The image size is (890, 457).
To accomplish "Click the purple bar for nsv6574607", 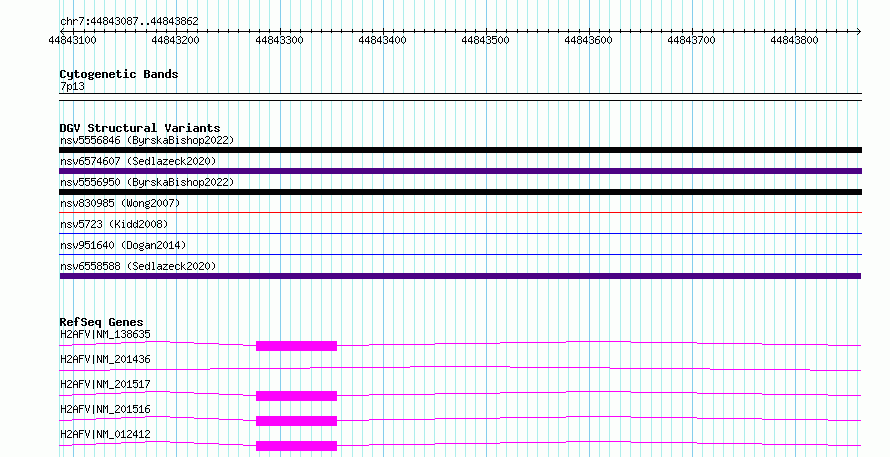I will [460, 171].
